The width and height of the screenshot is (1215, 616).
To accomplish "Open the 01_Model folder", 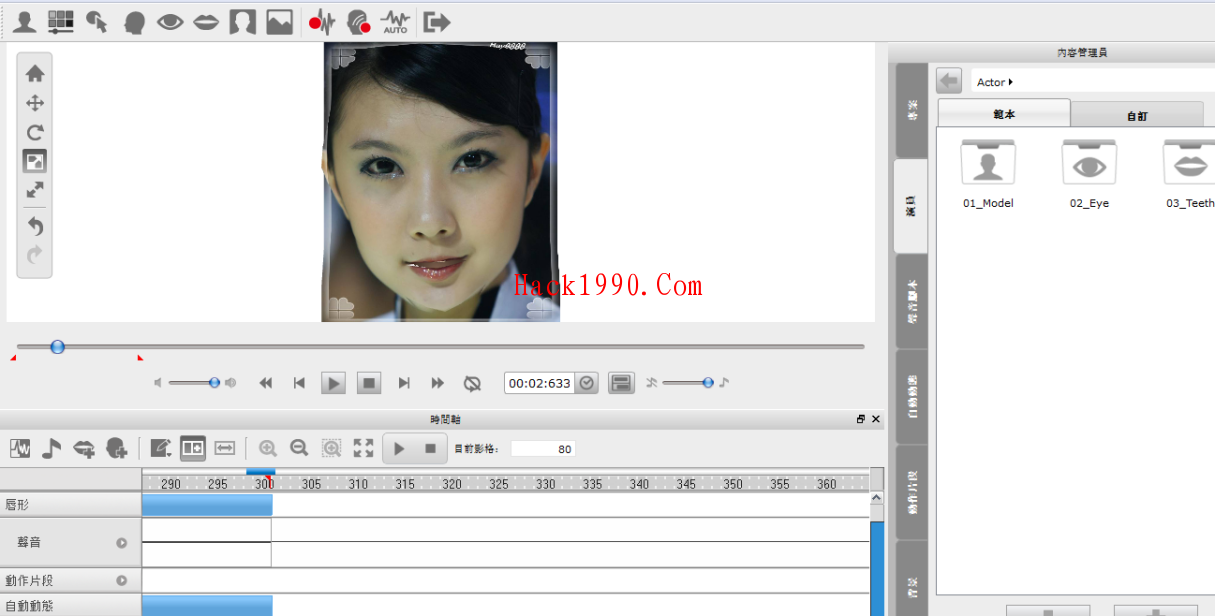I will 988,174.
